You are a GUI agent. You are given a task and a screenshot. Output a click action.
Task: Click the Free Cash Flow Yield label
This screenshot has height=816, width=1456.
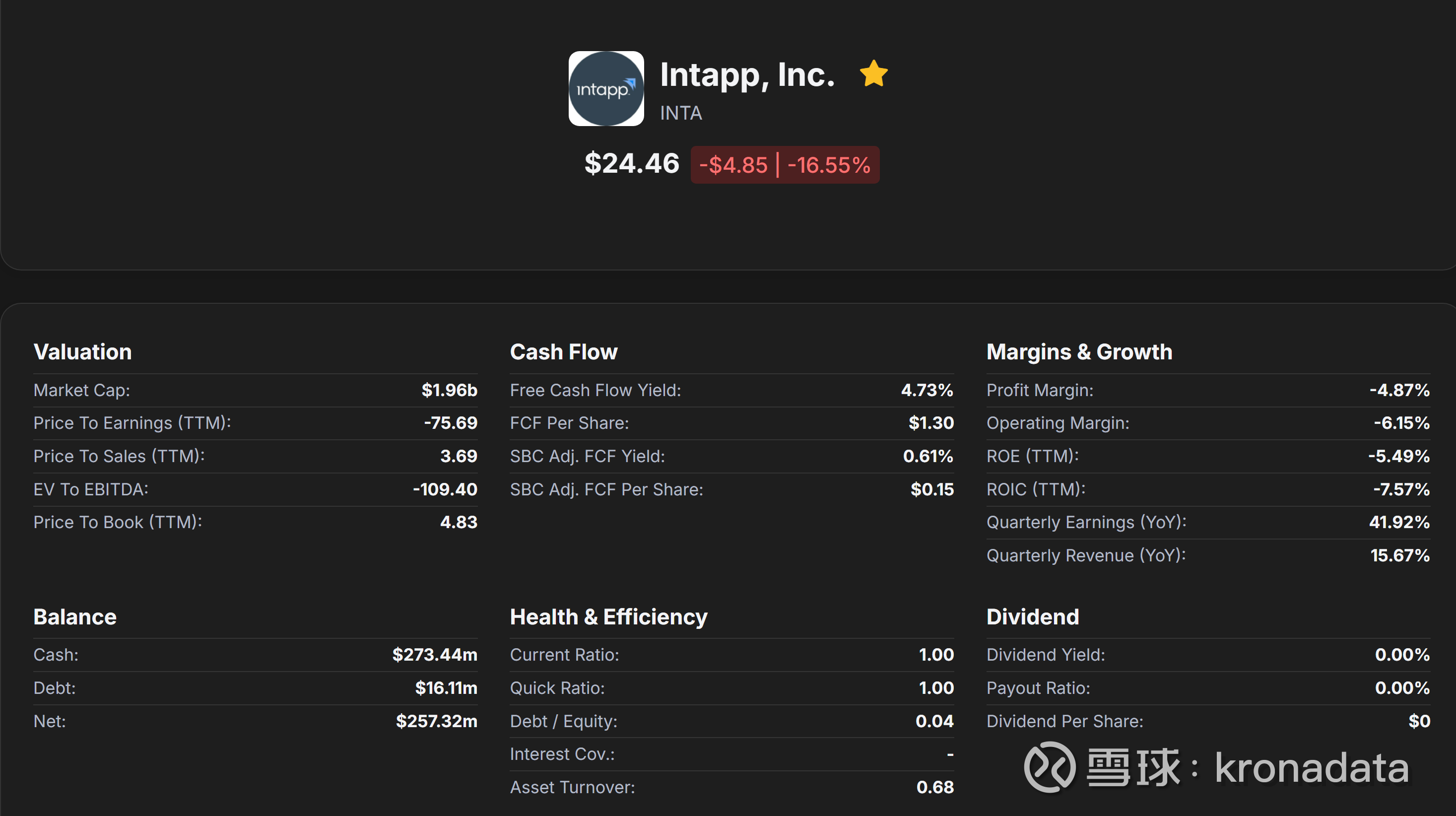click(x=595, y=390)
